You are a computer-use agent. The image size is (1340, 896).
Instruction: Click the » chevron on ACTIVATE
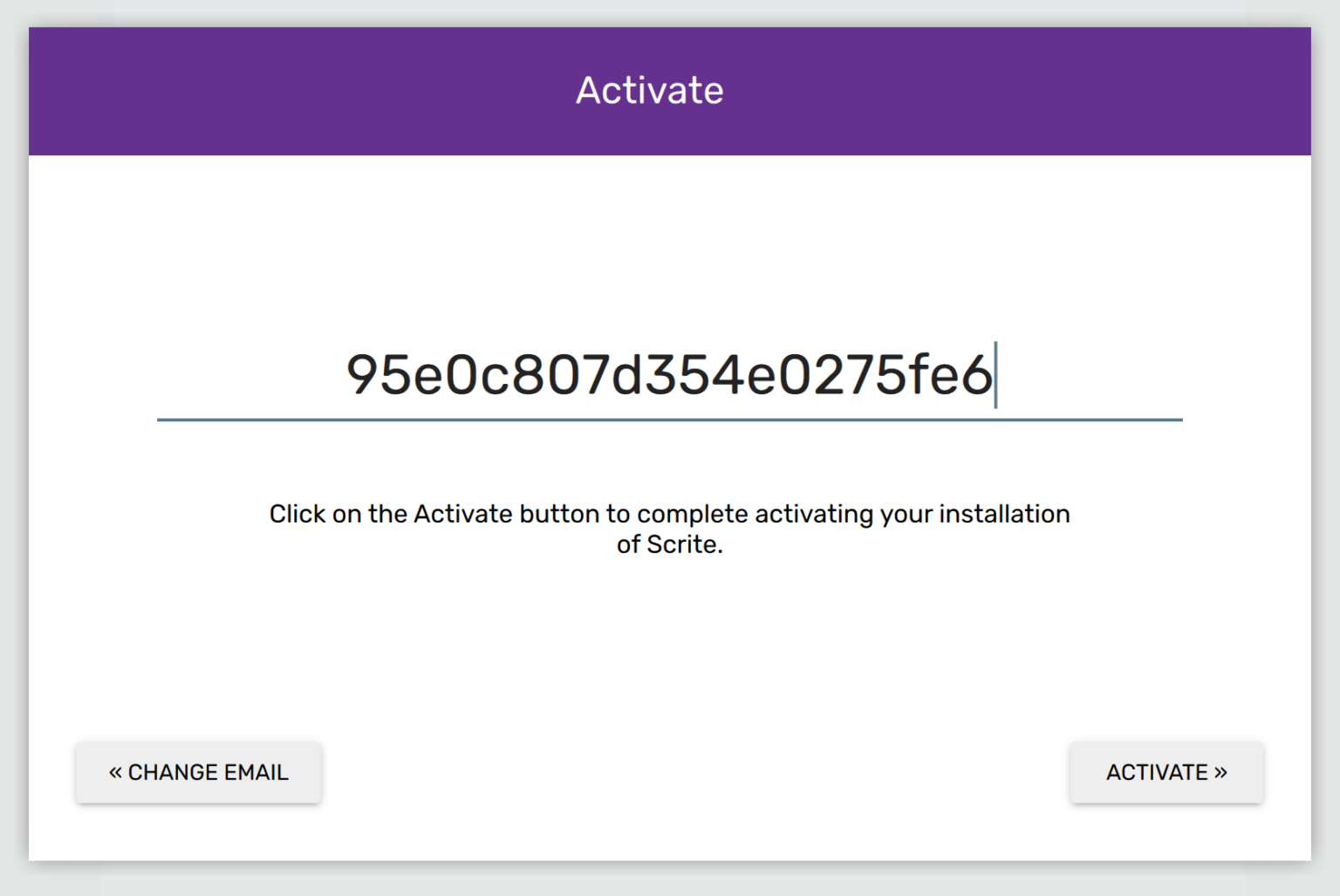click(1221, 772)
